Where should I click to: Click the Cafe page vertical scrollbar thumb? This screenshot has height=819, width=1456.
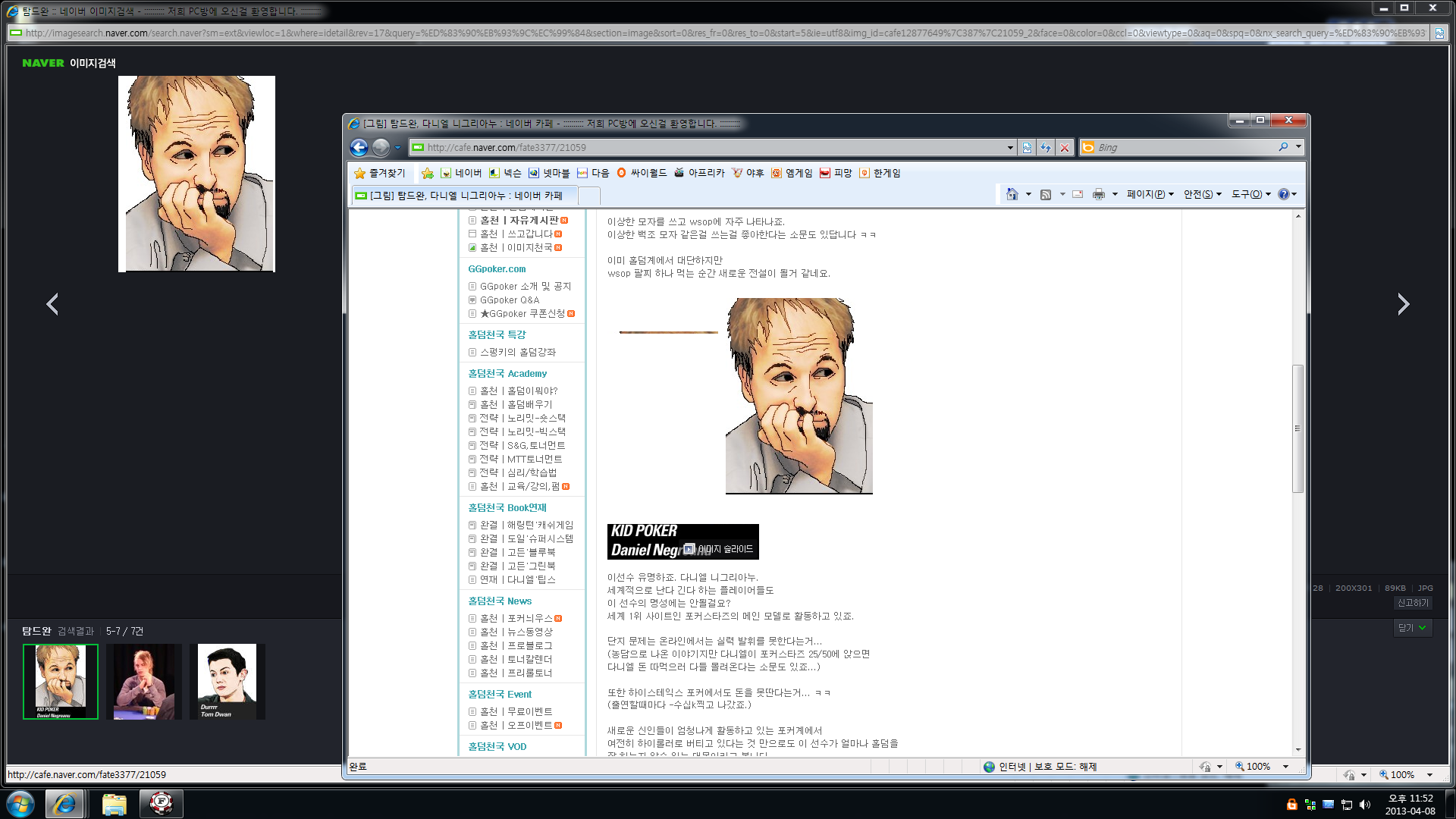(x=1298, y=428)
